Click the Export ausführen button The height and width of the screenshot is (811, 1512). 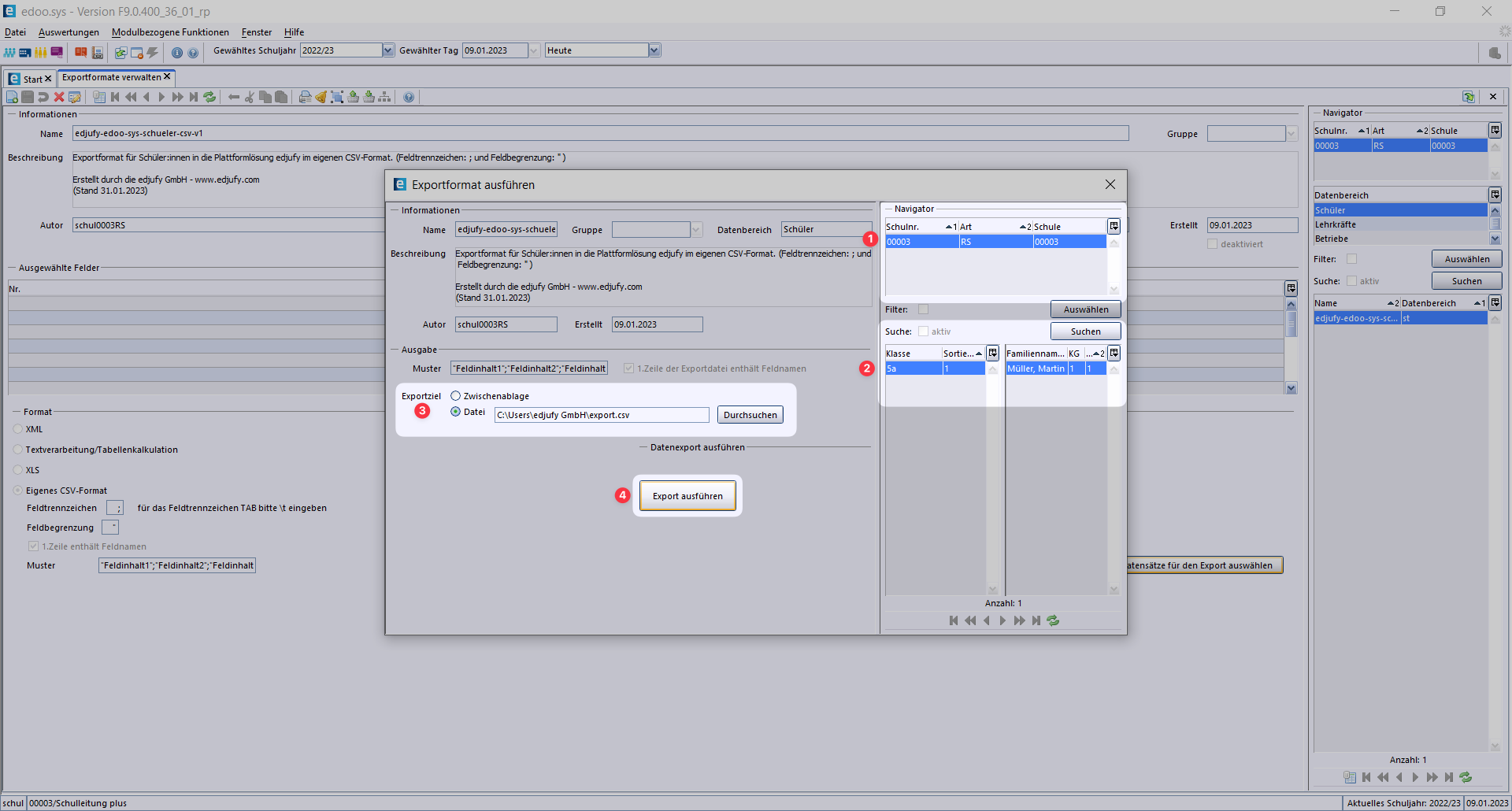tap(687, 495)
